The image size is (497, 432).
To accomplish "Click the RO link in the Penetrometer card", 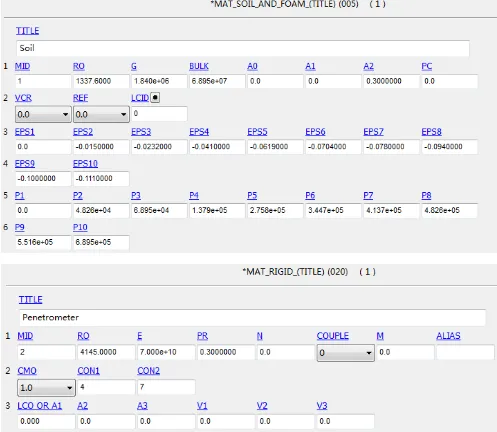I will click(83, 336).
